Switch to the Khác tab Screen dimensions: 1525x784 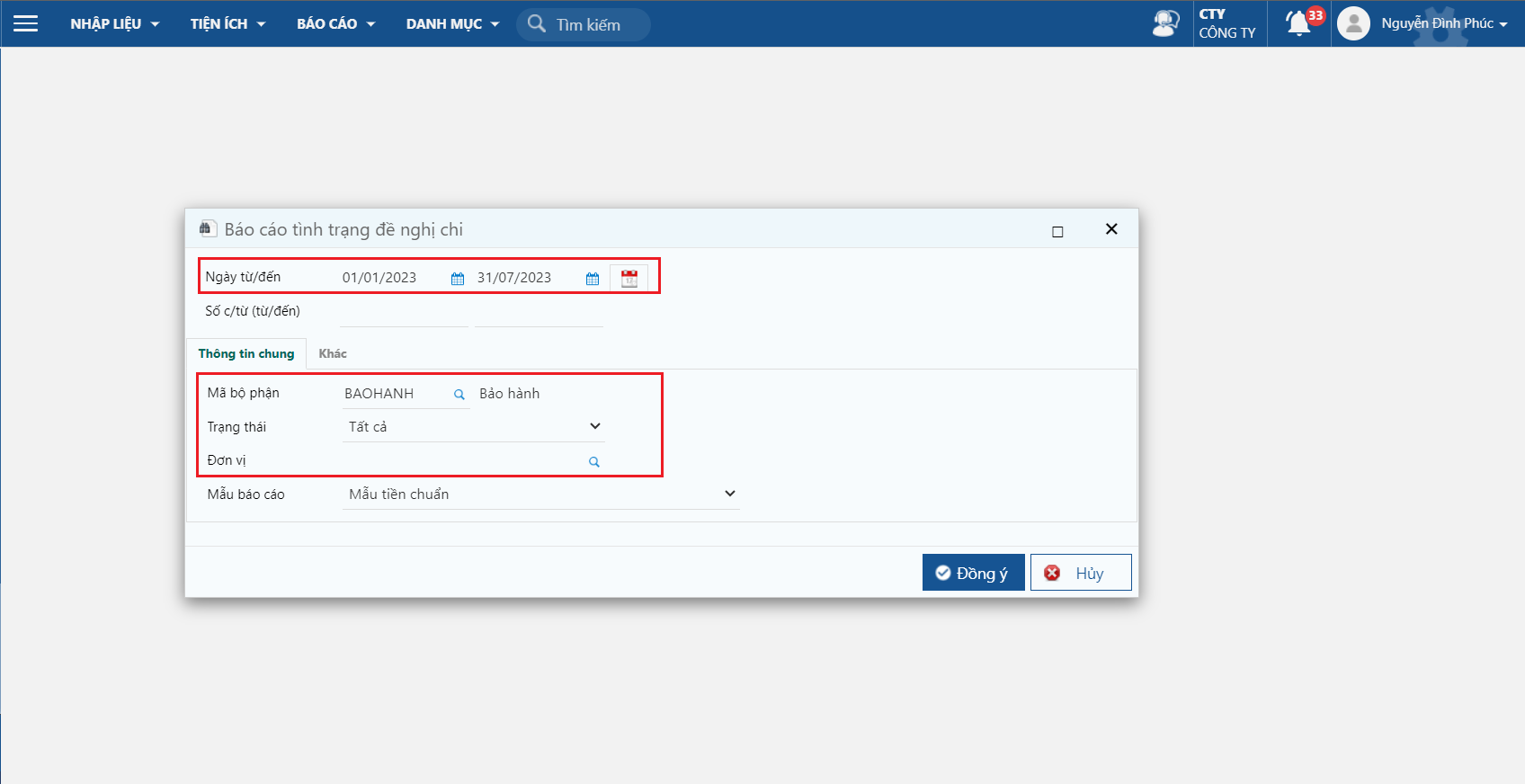click(x=333, y=353)
